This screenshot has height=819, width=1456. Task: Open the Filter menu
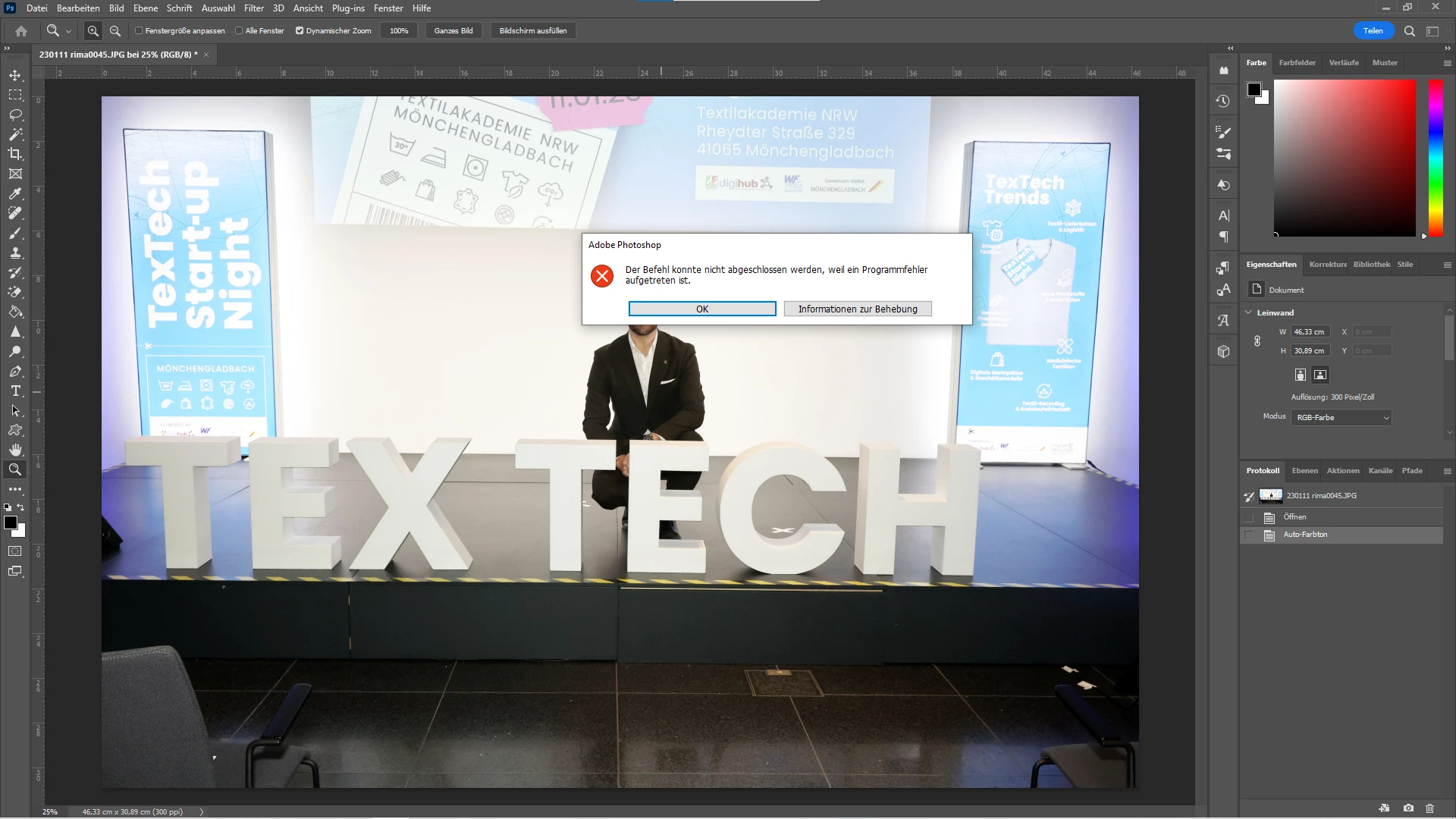point(253,8)
